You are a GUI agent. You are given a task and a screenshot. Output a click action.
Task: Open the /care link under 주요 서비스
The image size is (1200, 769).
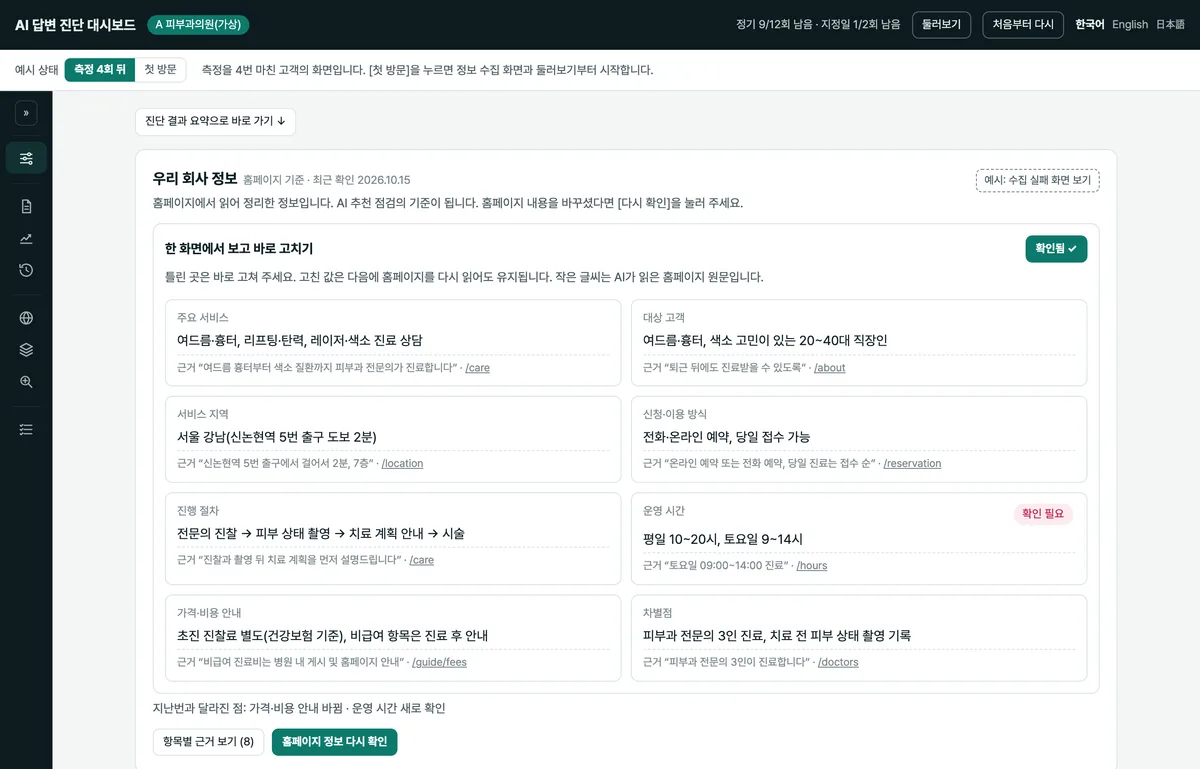pyautogui.click(x=477, y=368)
